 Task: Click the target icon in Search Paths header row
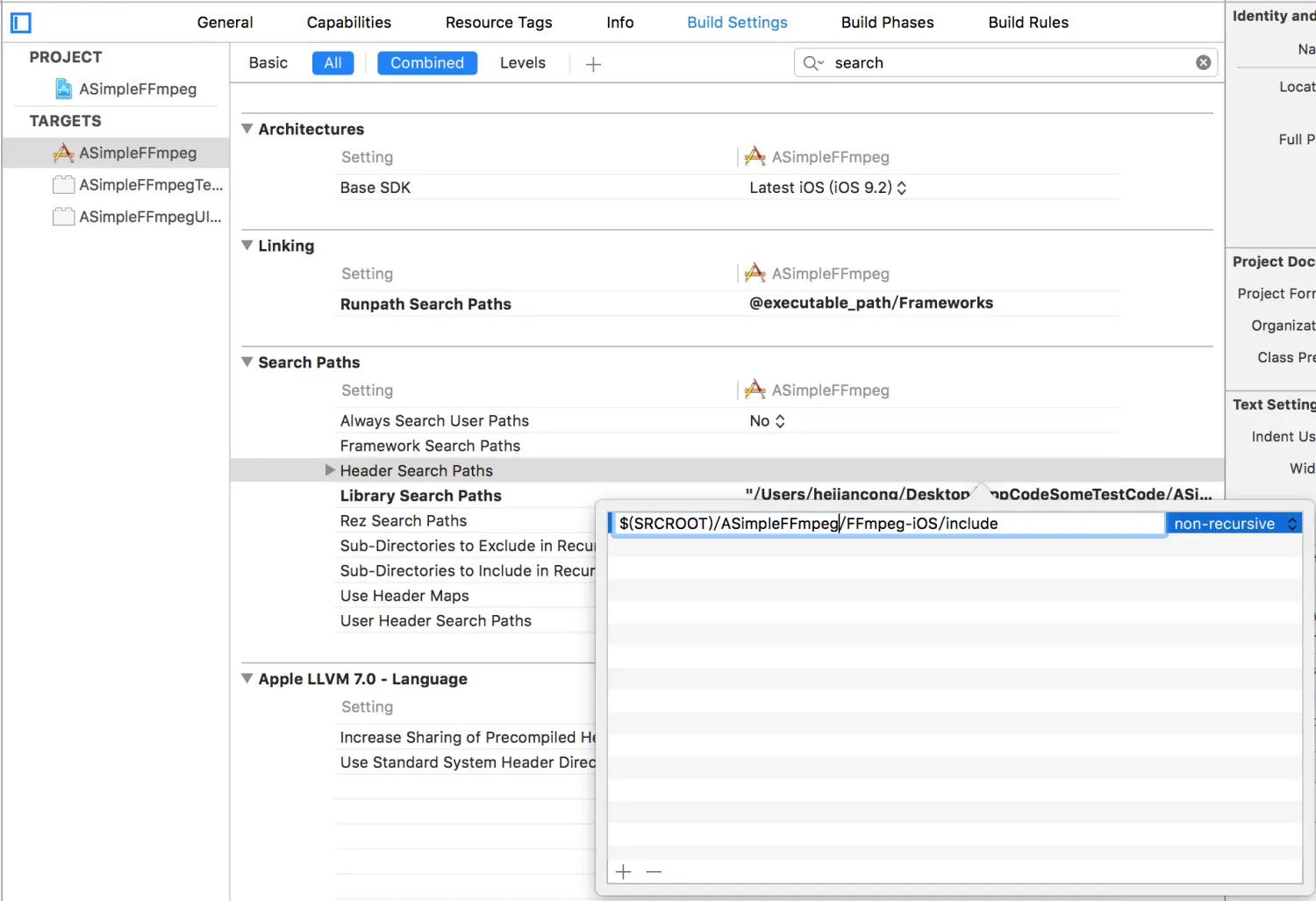point(755,390)
